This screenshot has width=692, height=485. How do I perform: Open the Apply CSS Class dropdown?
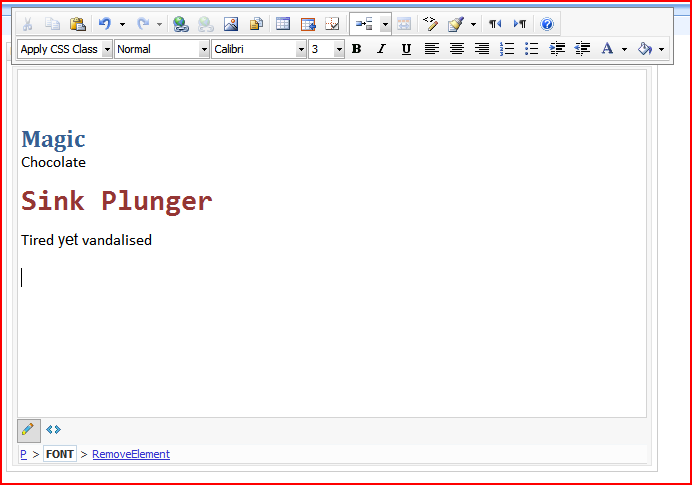[107, 49]
